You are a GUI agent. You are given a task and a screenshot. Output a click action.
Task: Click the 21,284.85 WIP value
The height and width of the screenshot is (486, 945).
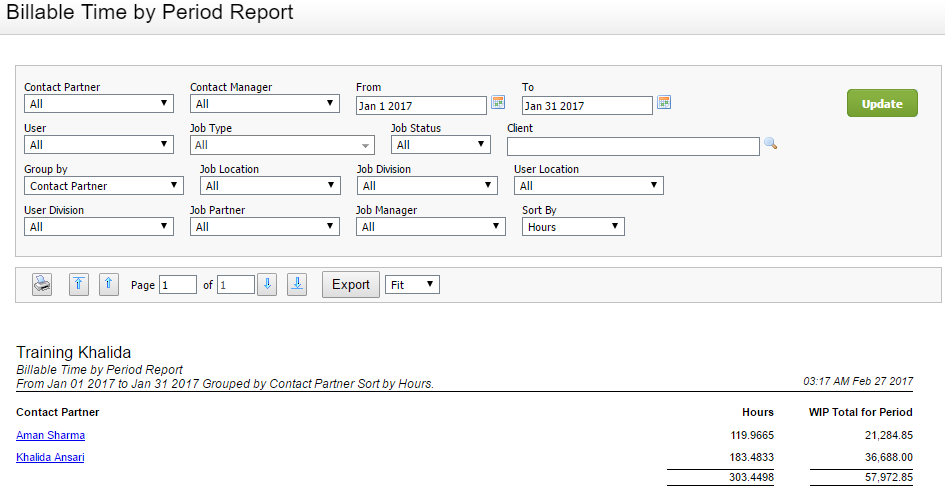pyautogui.click(x=888, y=435)
